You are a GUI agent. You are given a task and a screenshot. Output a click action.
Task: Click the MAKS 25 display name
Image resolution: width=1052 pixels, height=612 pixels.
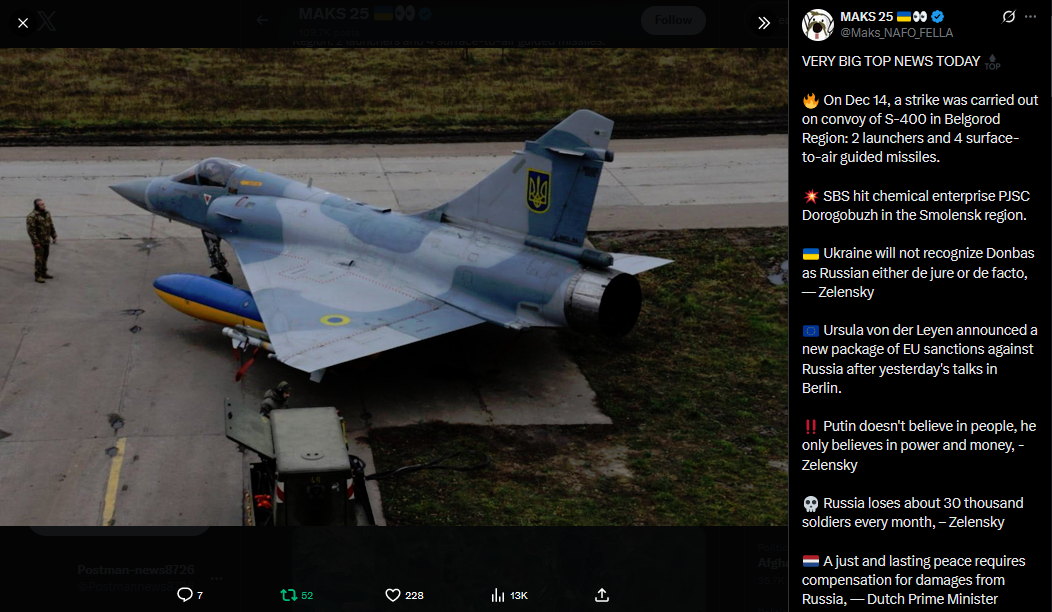point(866,17)
